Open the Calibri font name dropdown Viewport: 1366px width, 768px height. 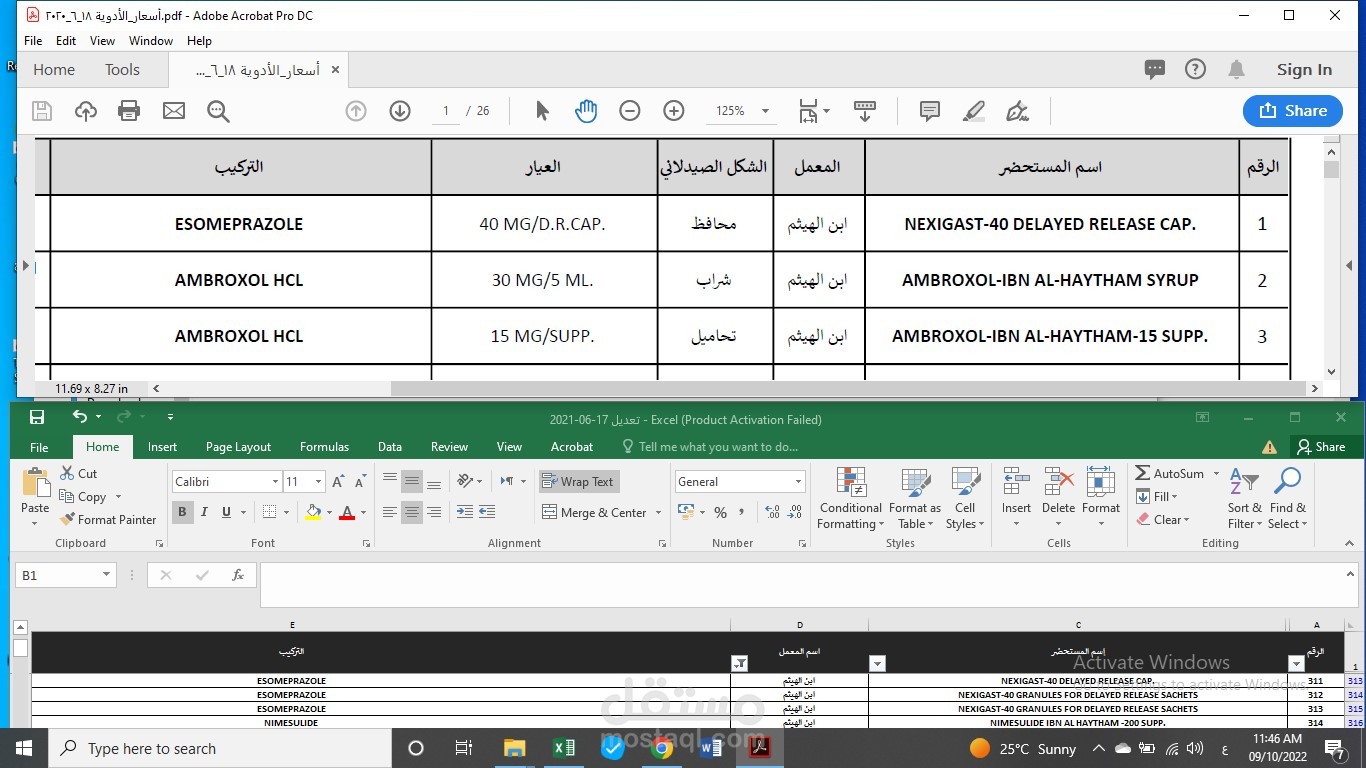275,482
